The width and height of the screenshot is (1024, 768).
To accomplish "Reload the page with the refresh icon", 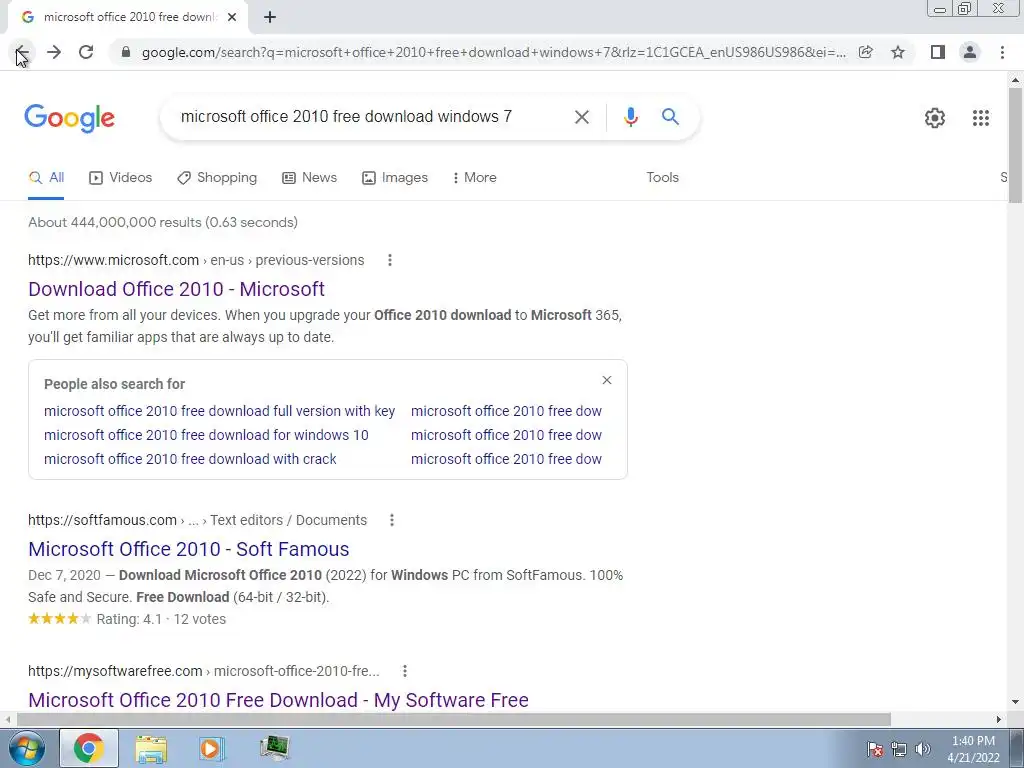I will click(x=86, y=52).
